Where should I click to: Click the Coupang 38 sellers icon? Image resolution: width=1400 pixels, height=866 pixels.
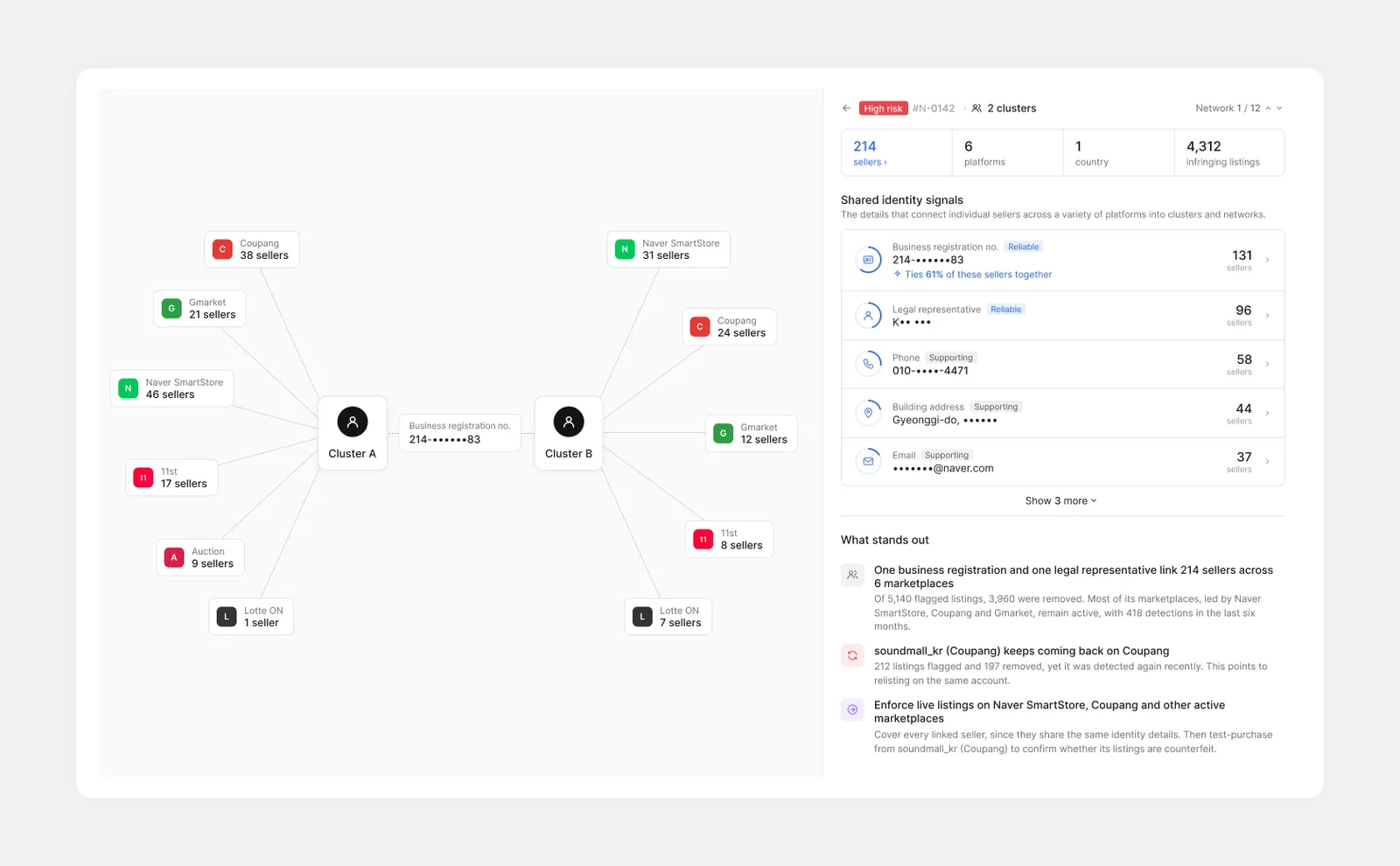[x=222, y=249]
